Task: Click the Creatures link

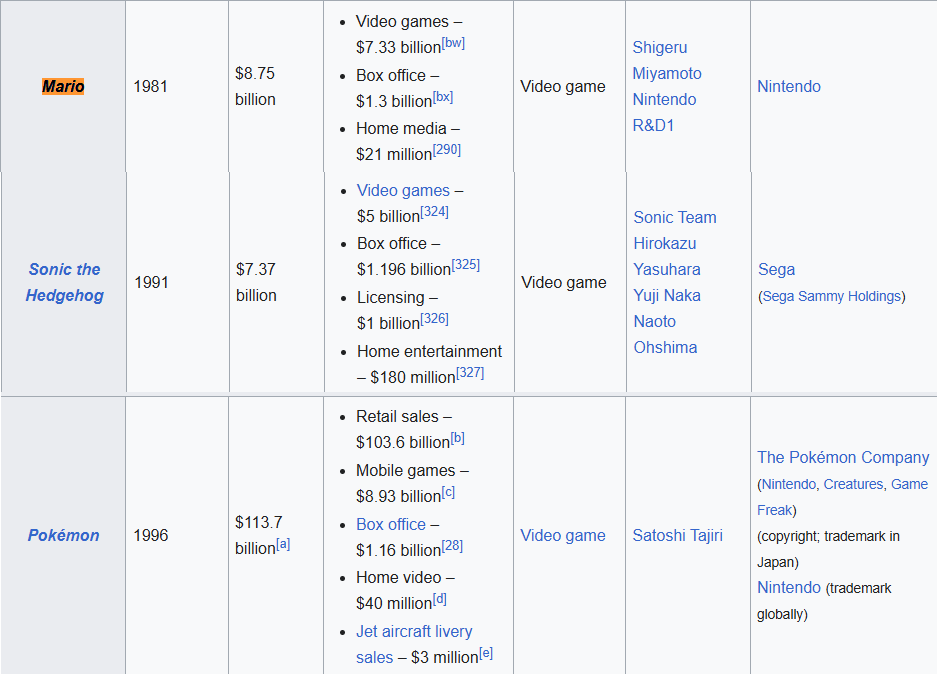Action: [853, 484]
